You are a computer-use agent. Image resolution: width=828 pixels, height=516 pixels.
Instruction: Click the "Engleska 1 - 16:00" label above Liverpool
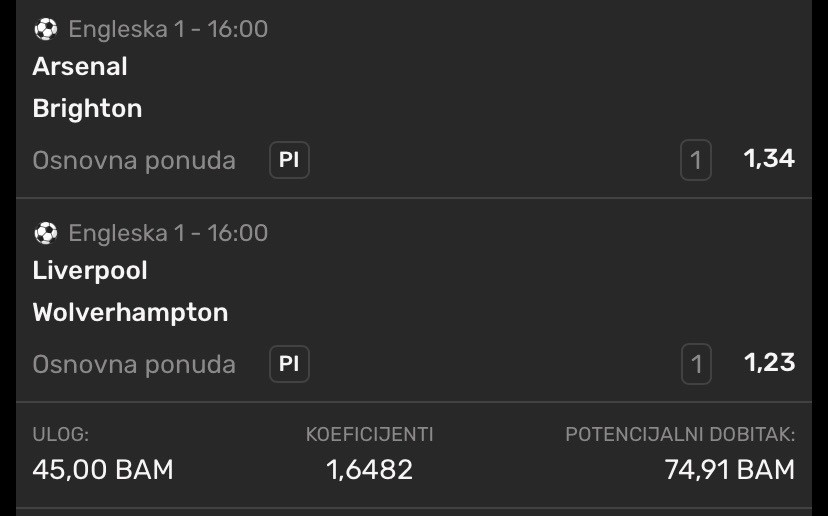click(168, 233)
